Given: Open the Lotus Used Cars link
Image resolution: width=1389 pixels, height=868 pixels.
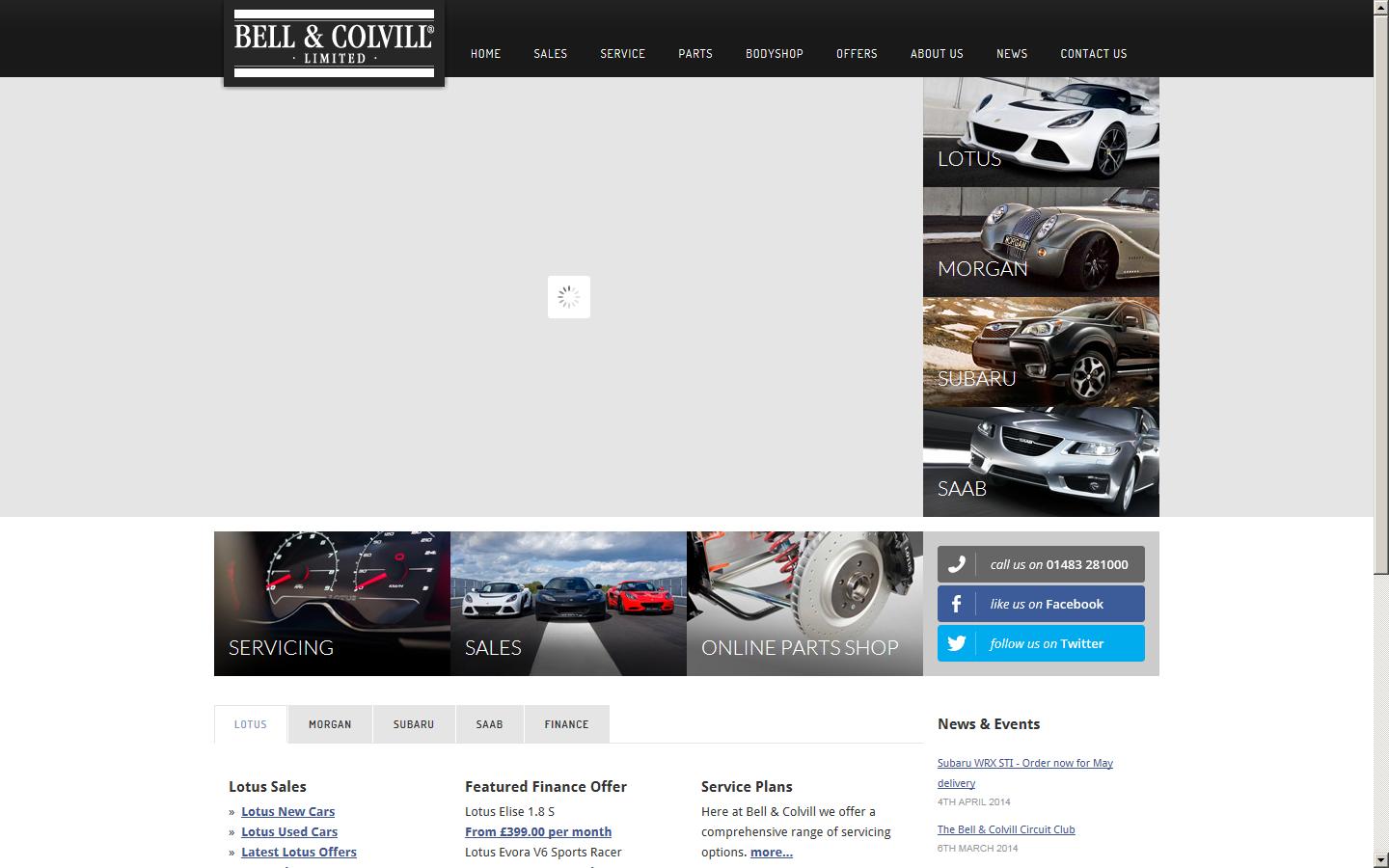Looking at the screenshot, I should (289, 832).
